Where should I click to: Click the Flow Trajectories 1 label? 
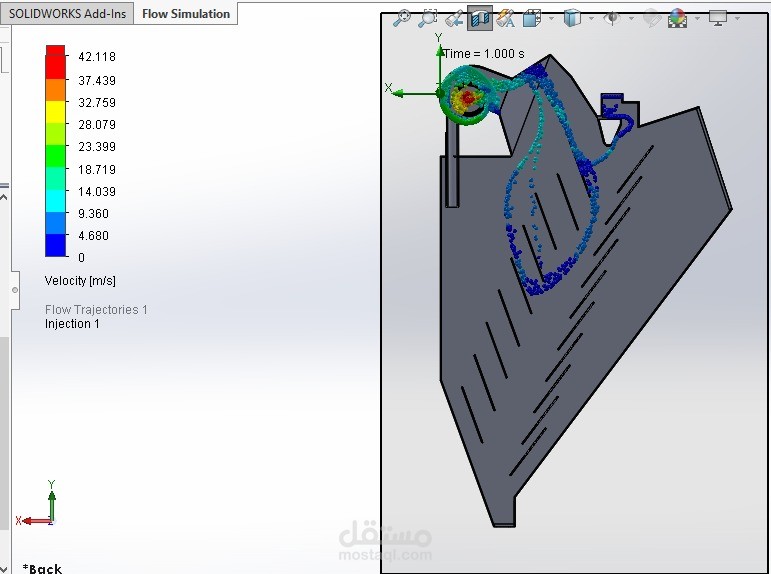point(96,310)
